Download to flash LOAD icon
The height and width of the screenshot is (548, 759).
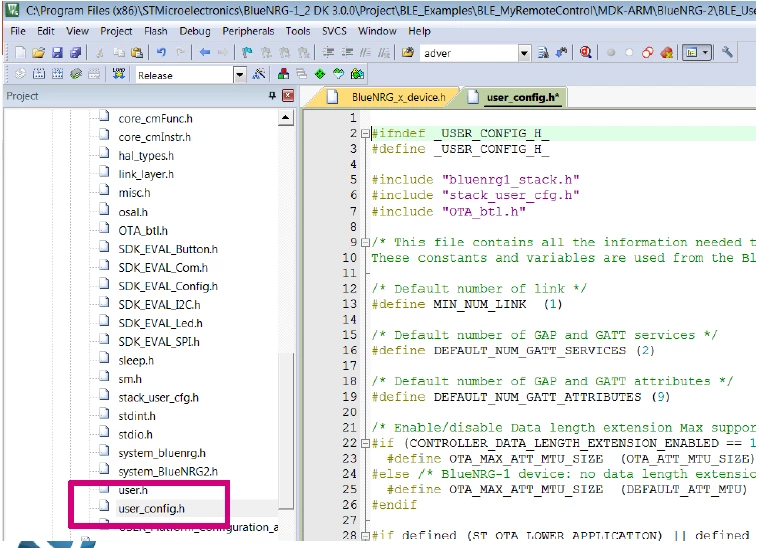click(119, 74)
